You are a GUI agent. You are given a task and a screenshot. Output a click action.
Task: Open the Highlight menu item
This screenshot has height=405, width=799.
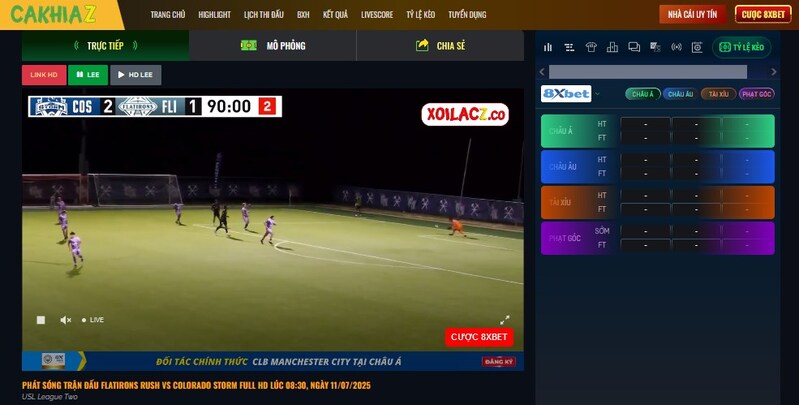(215, 14)
